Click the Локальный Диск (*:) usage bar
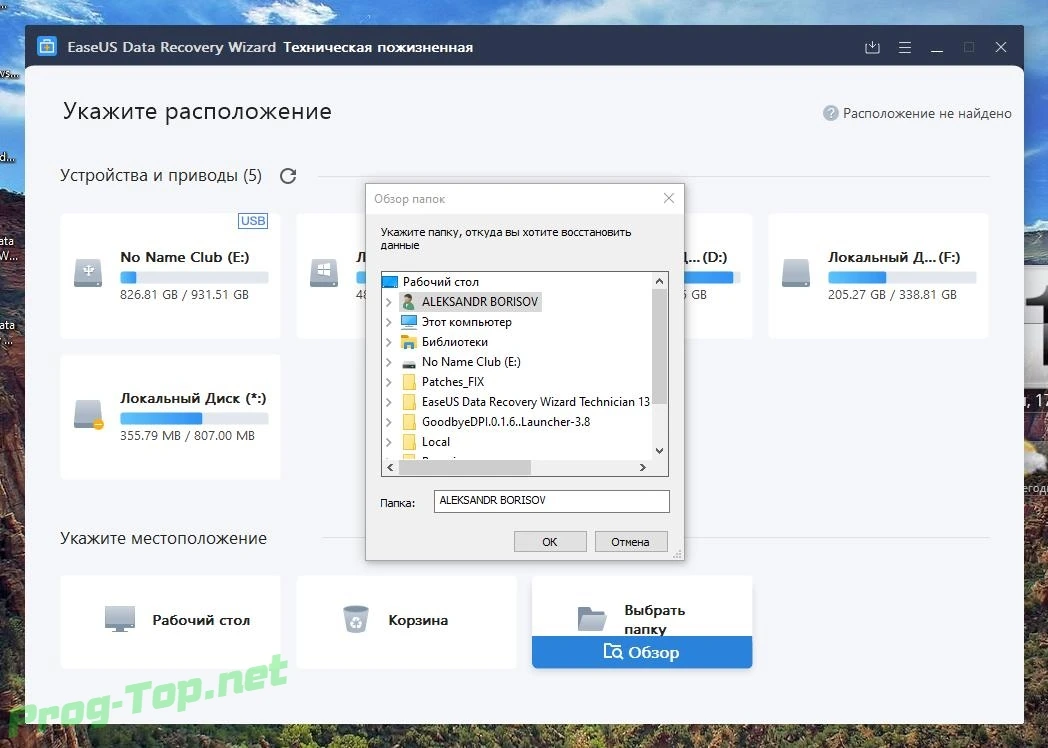Image resolution: width=1048 pixels, height=748 pixels. point(194,418)
